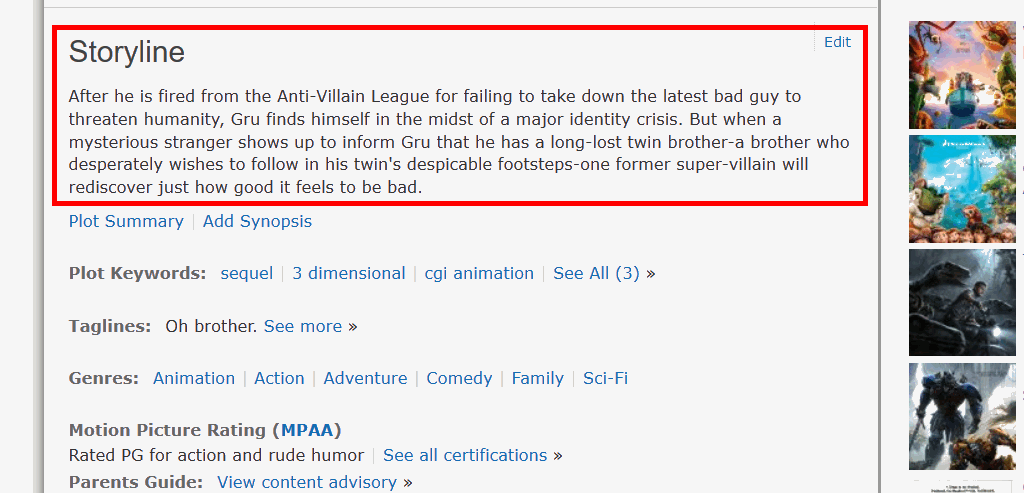Open 'View content advisory' parents guide
This screenshot has width=1024, height=493.
click(x=307, y=482)
